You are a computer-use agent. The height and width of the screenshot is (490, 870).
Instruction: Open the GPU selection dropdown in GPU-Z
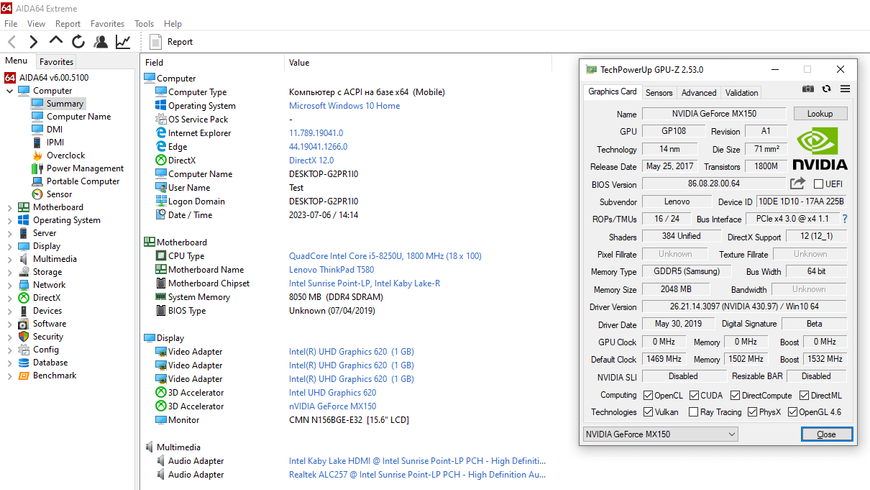660,434
